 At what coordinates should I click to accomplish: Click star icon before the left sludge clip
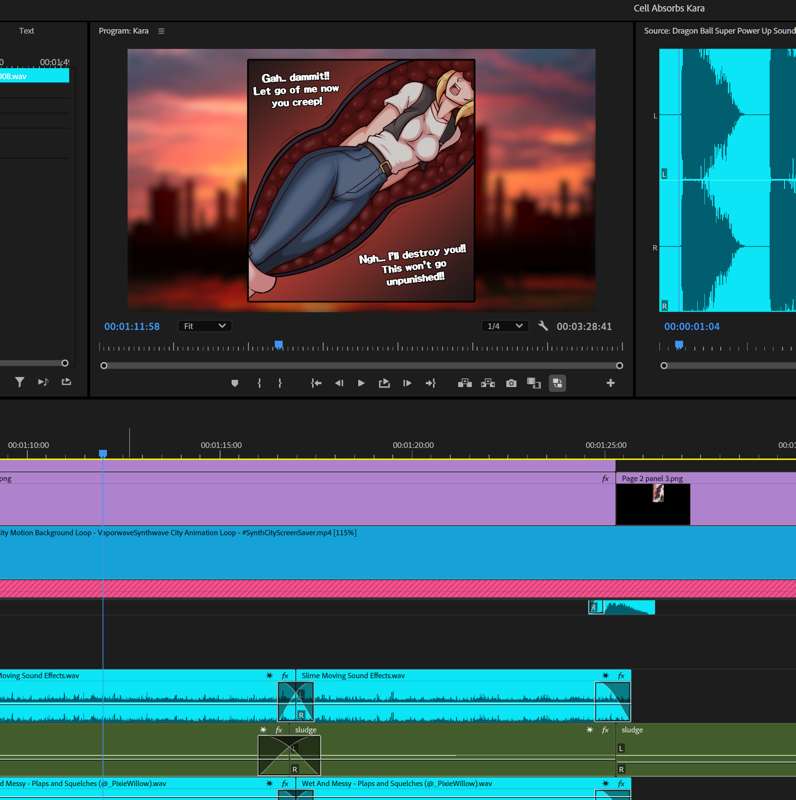click(x=263, y=730)
